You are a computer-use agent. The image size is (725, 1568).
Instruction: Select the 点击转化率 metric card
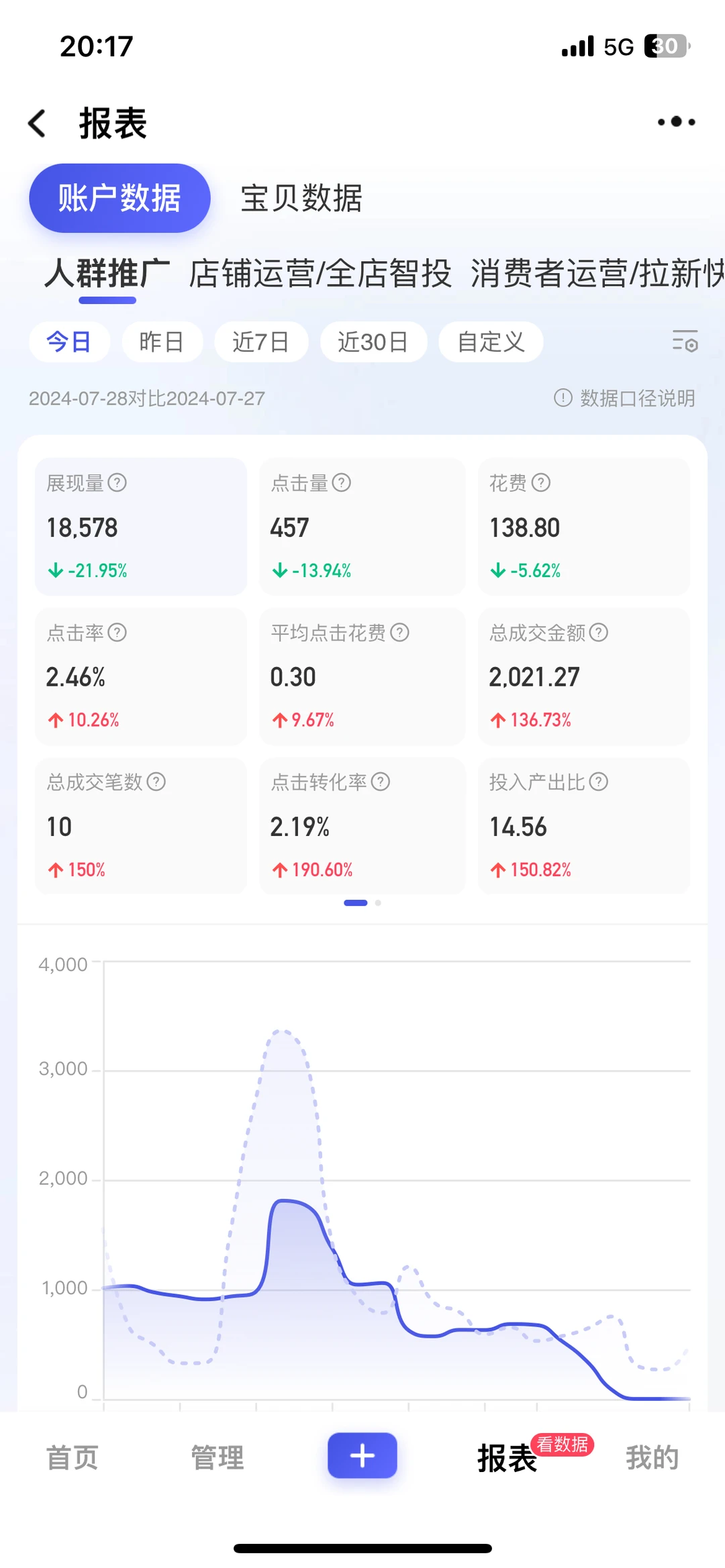tap(362, 826)
